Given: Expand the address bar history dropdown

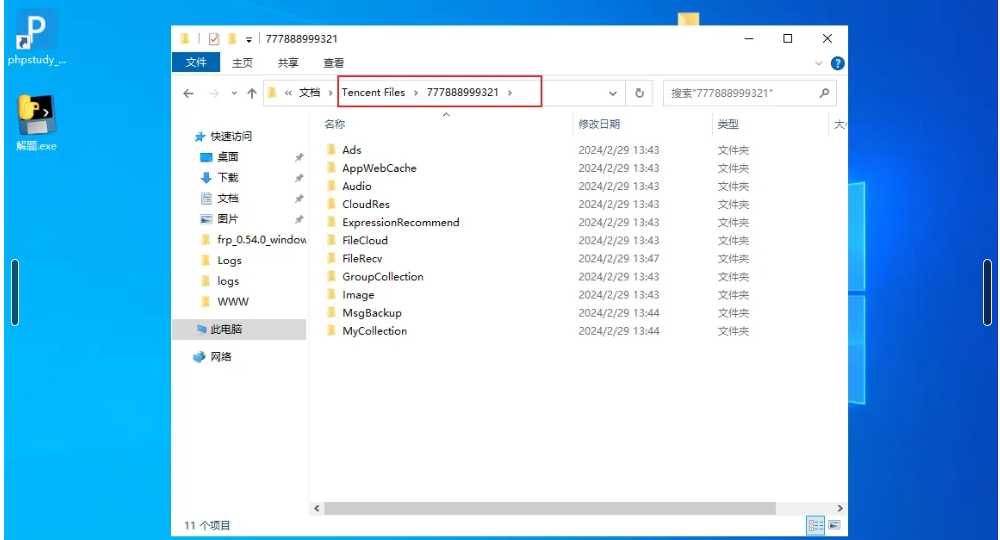Looking at the screenshot, I should (x=612, y=93).
